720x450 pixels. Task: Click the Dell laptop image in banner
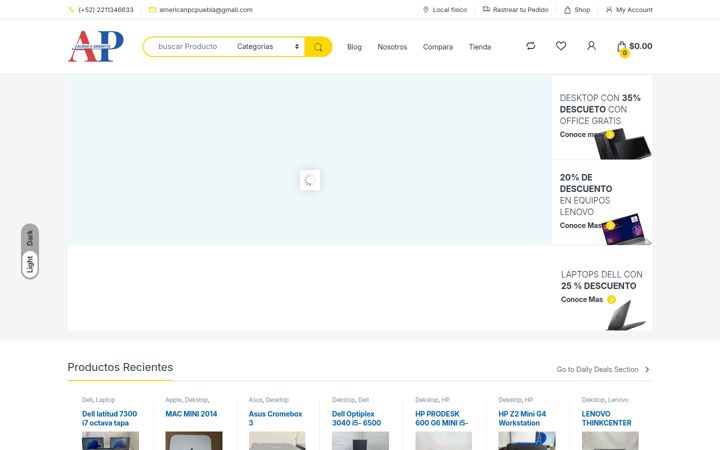coord(626,315)
